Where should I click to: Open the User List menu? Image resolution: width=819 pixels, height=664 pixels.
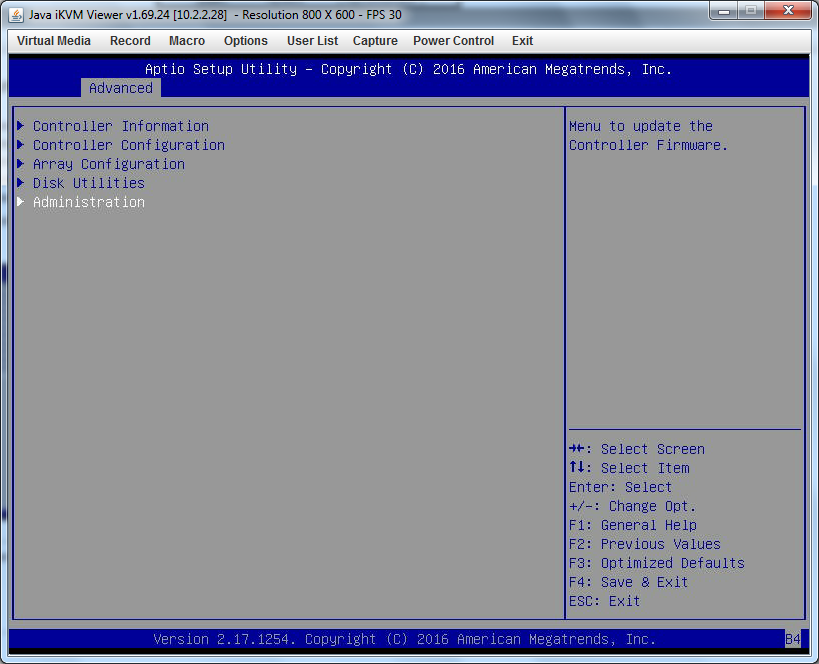coord(312,41)
